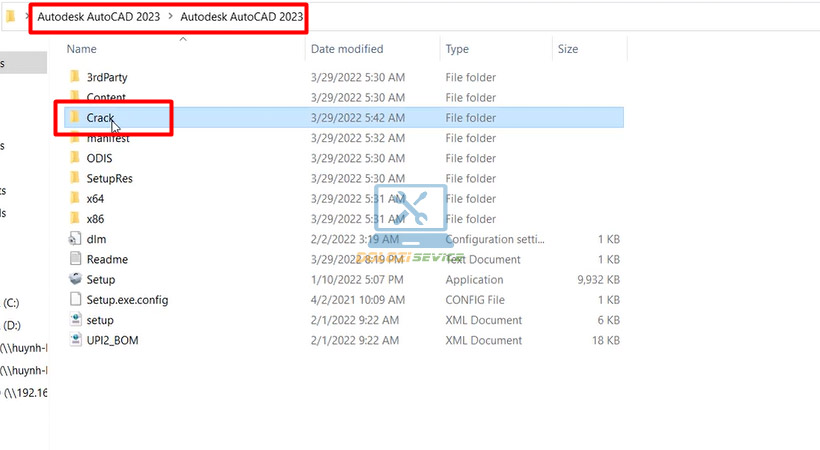Select the lowercase setup XML document icon
The image size is (820, 450).
(x=75, y=320)
